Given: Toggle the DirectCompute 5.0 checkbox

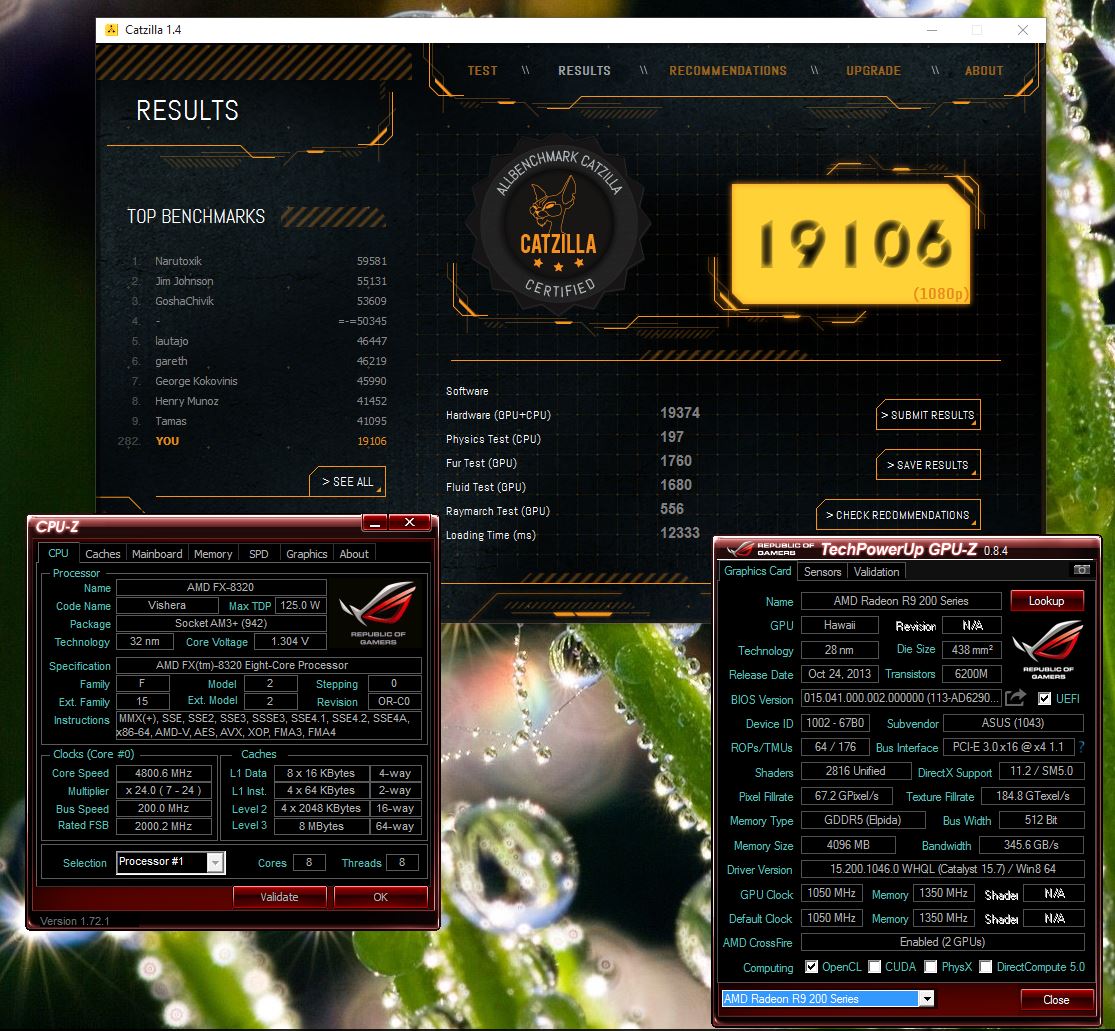Looking at the screenshot, I should 986,966.
